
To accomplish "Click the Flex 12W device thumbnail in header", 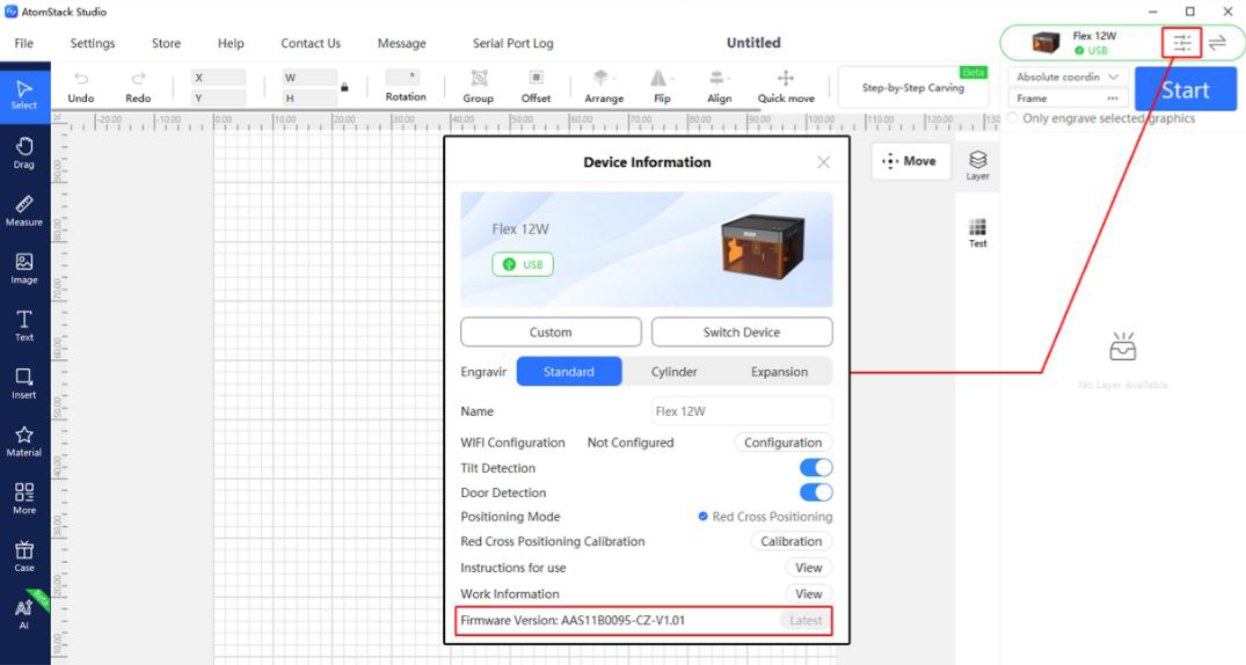I will tap(1046, 43).
